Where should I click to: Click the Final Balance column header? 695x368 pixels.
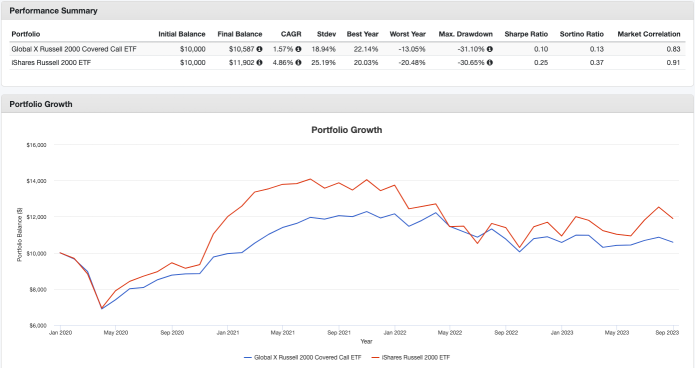[x=240, y=34]
